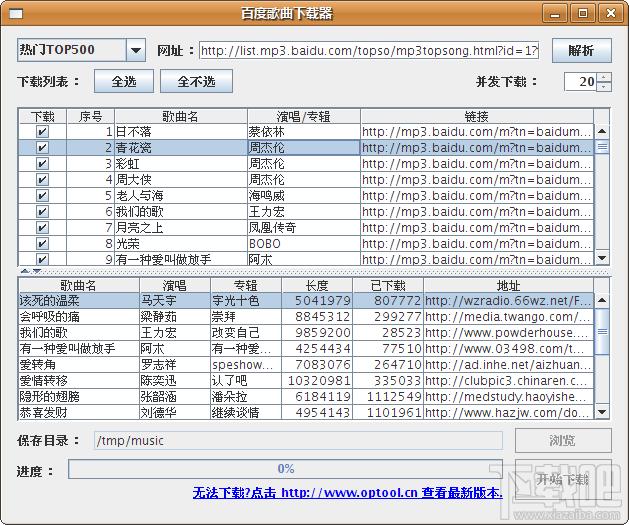The image size is (629, 525).
Task: Click the lower download table scrollbar up arrow
Action: coord(602,300)
